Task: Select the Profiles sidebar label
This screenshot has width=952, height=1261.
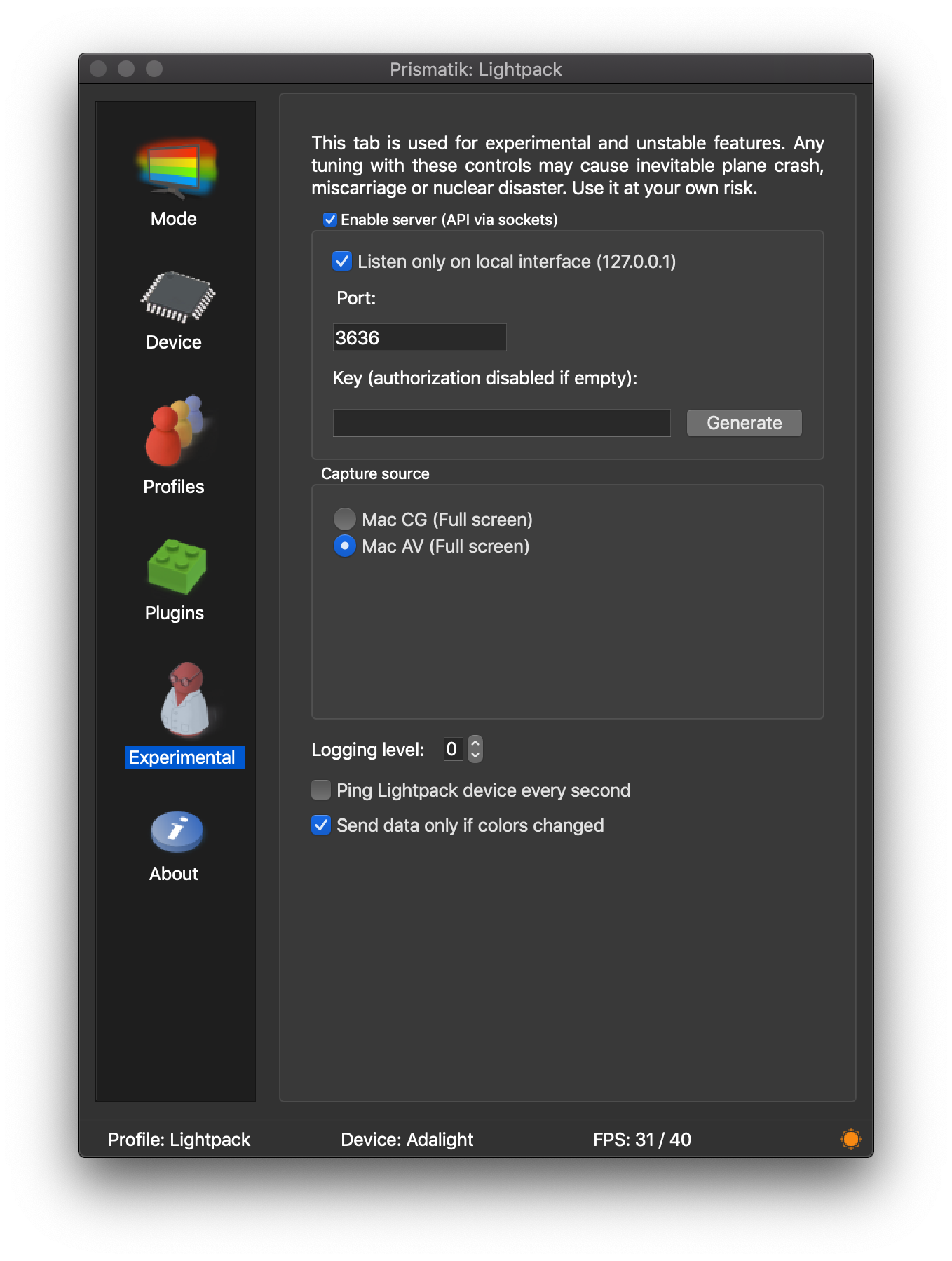Action: pos(174,487)
